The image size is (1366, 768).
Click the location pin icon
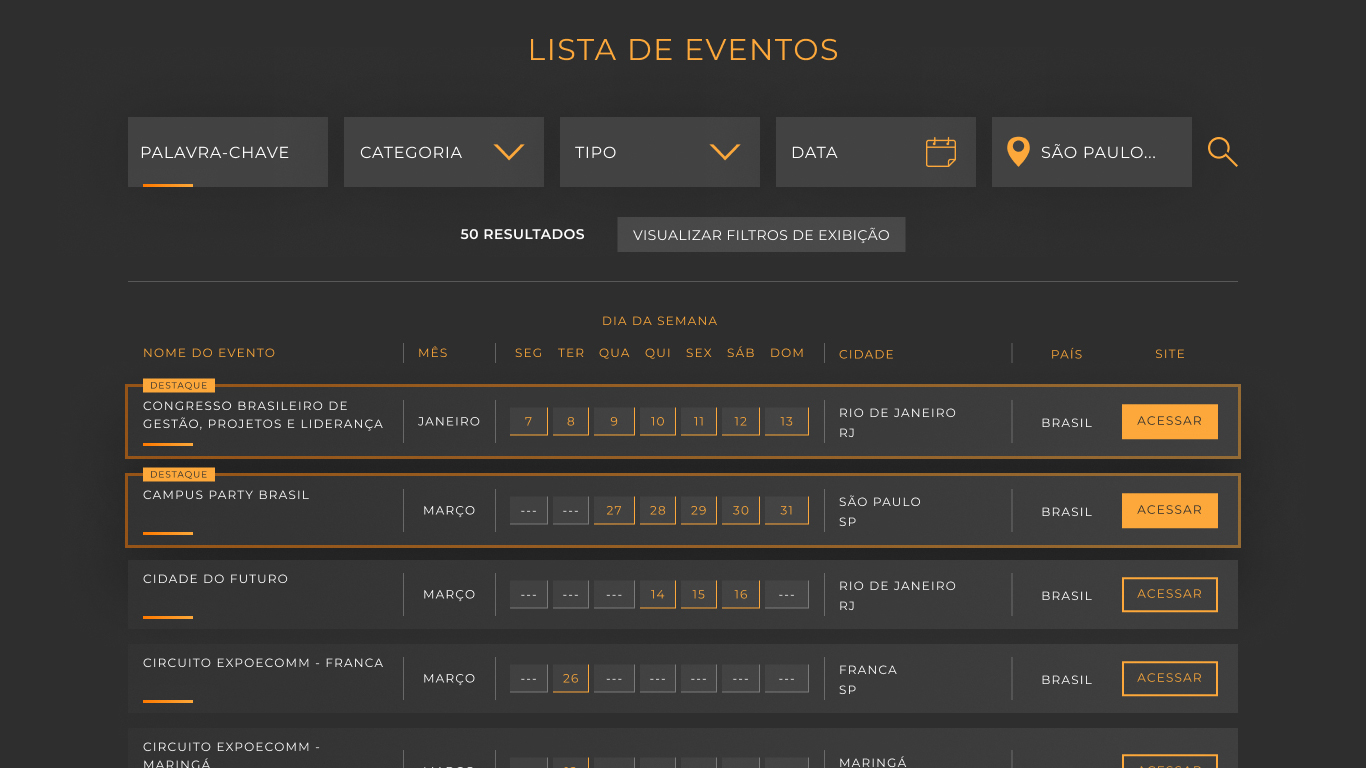coord(1018,152)
